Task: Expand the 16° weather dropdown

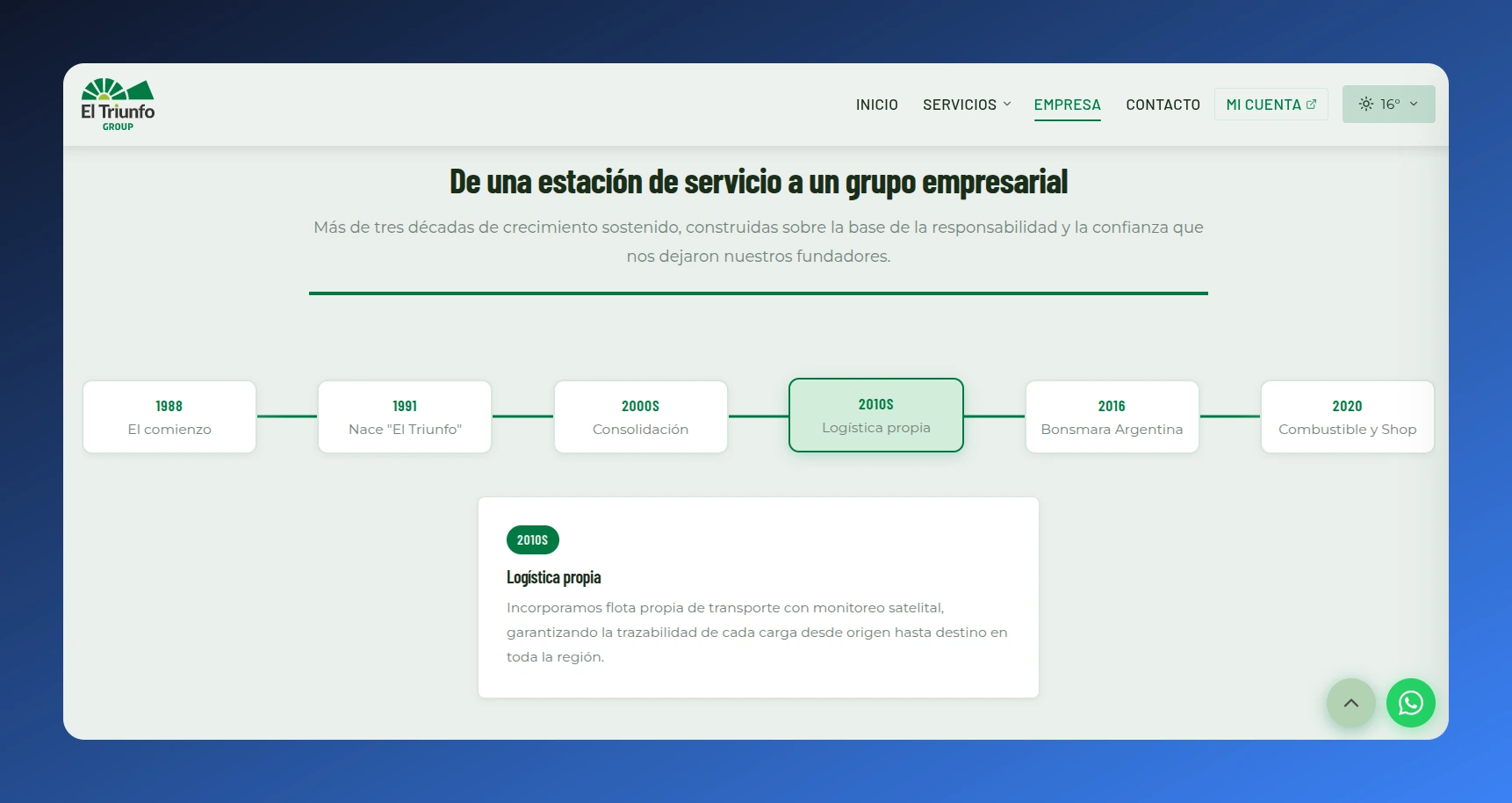Action: (x=1388, y=104)
